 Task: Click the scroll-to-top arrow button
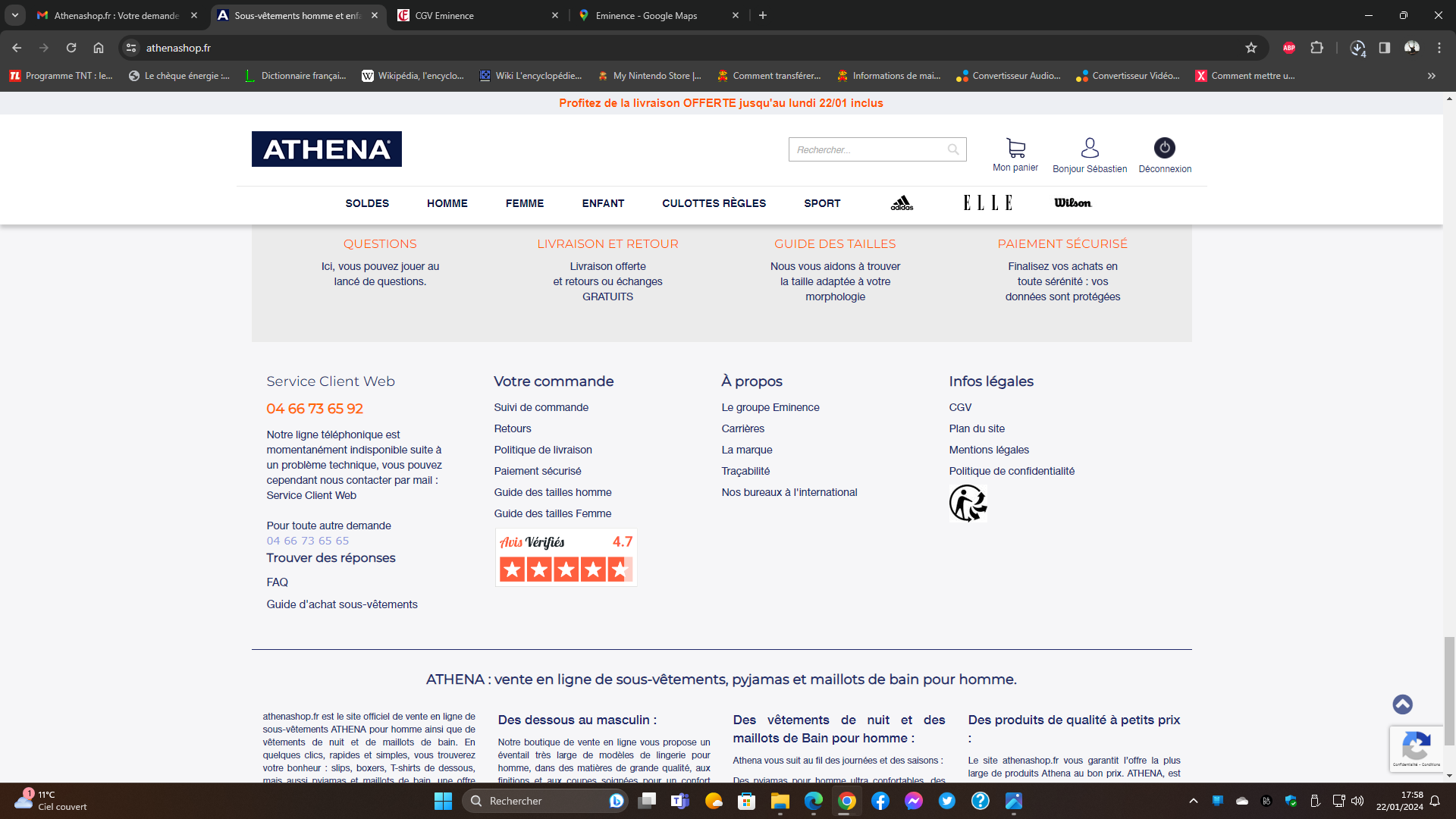tap(1402, 704)
